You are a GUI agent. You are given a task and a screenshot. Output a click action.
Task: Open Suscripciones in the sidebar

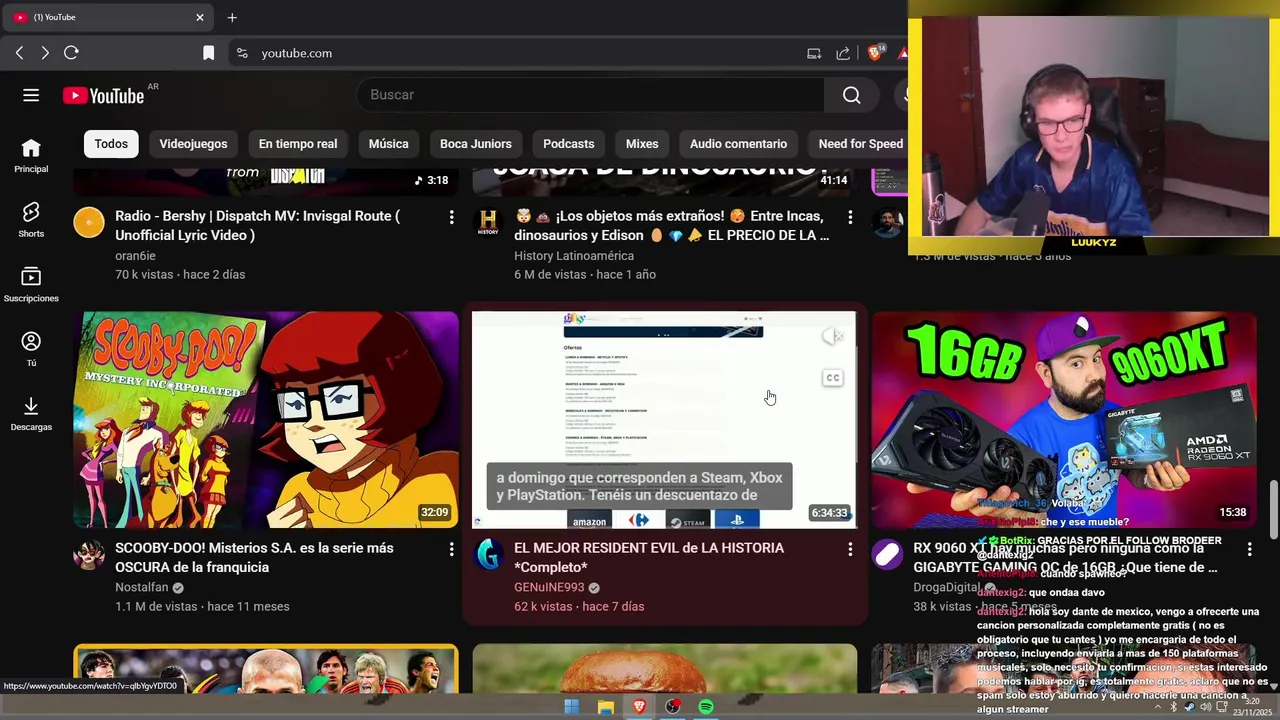pyautogui.click(x=31, y=285)
